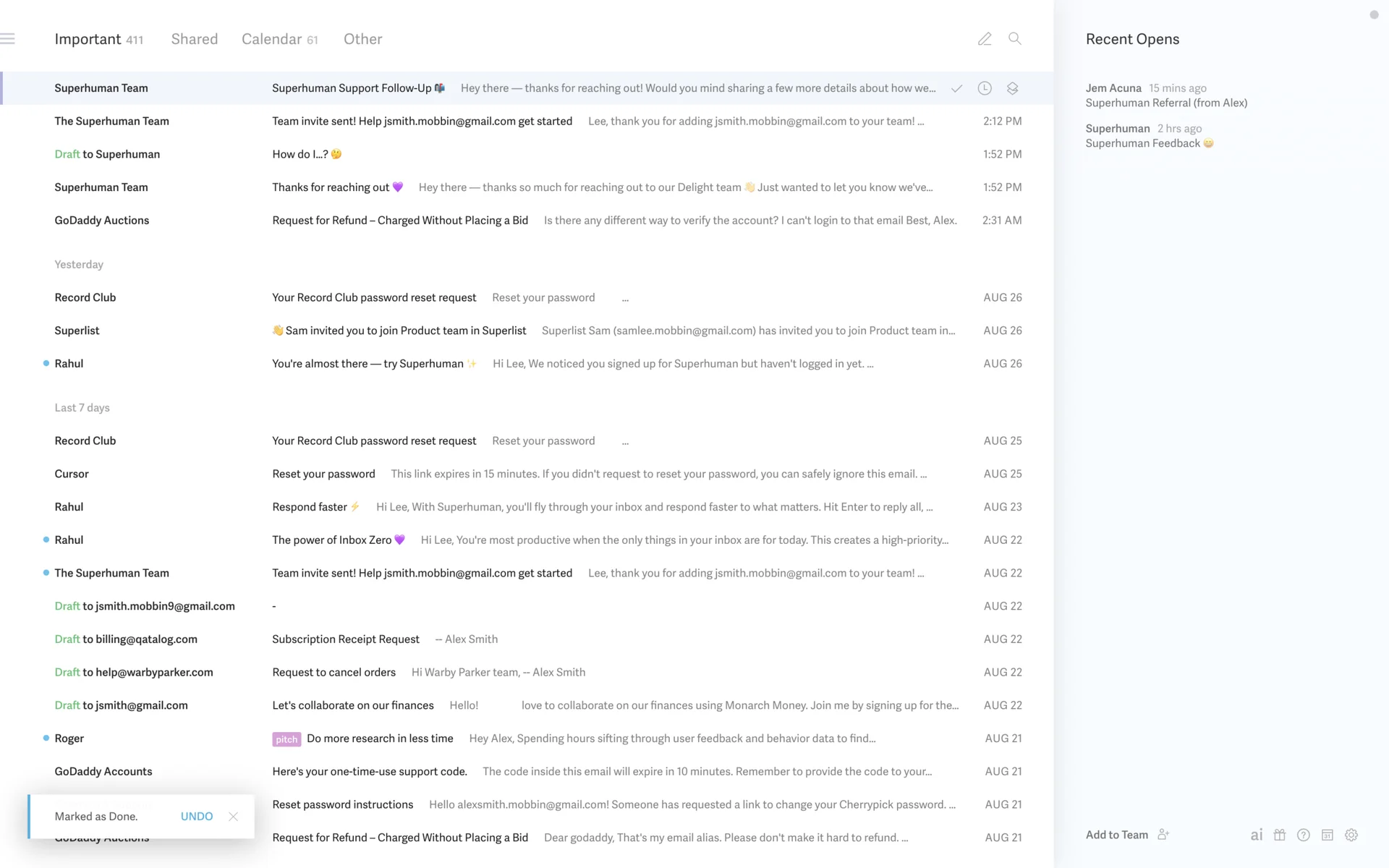Viewport: 1389px width, 868px height.
Task: Open the ai assistant icon
Action: coord(1257,835)
